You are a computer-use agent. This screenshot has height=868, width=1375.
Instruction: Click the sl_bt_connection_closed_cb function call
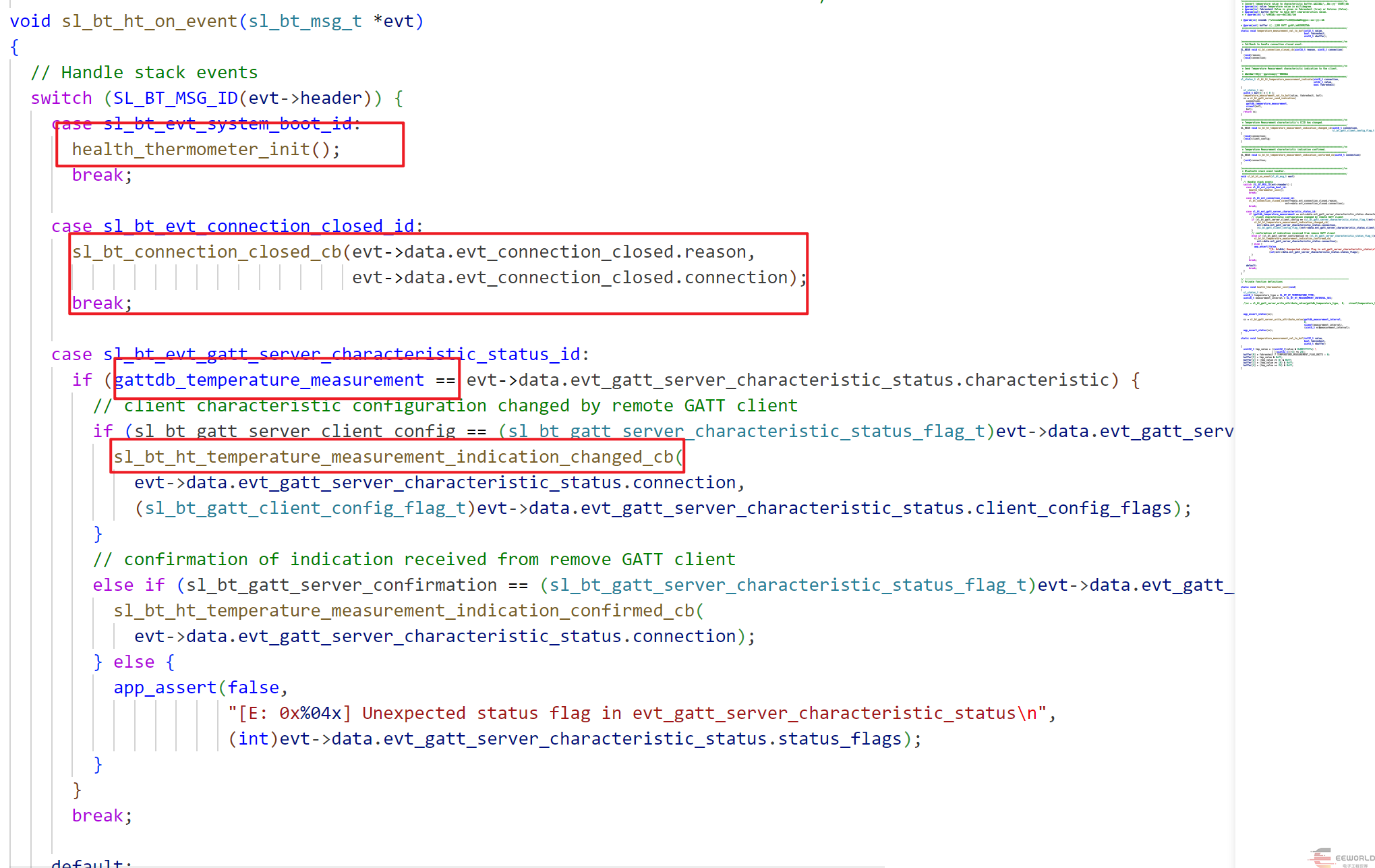pyautogui.click(x=206, y=252)
